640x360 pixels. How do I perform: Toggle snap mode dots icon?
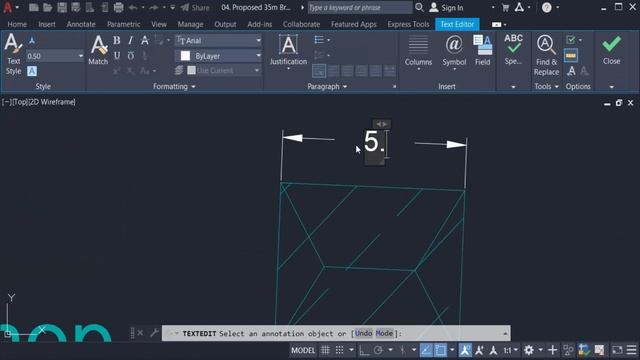pyautogui.click(x=339, y=350)
